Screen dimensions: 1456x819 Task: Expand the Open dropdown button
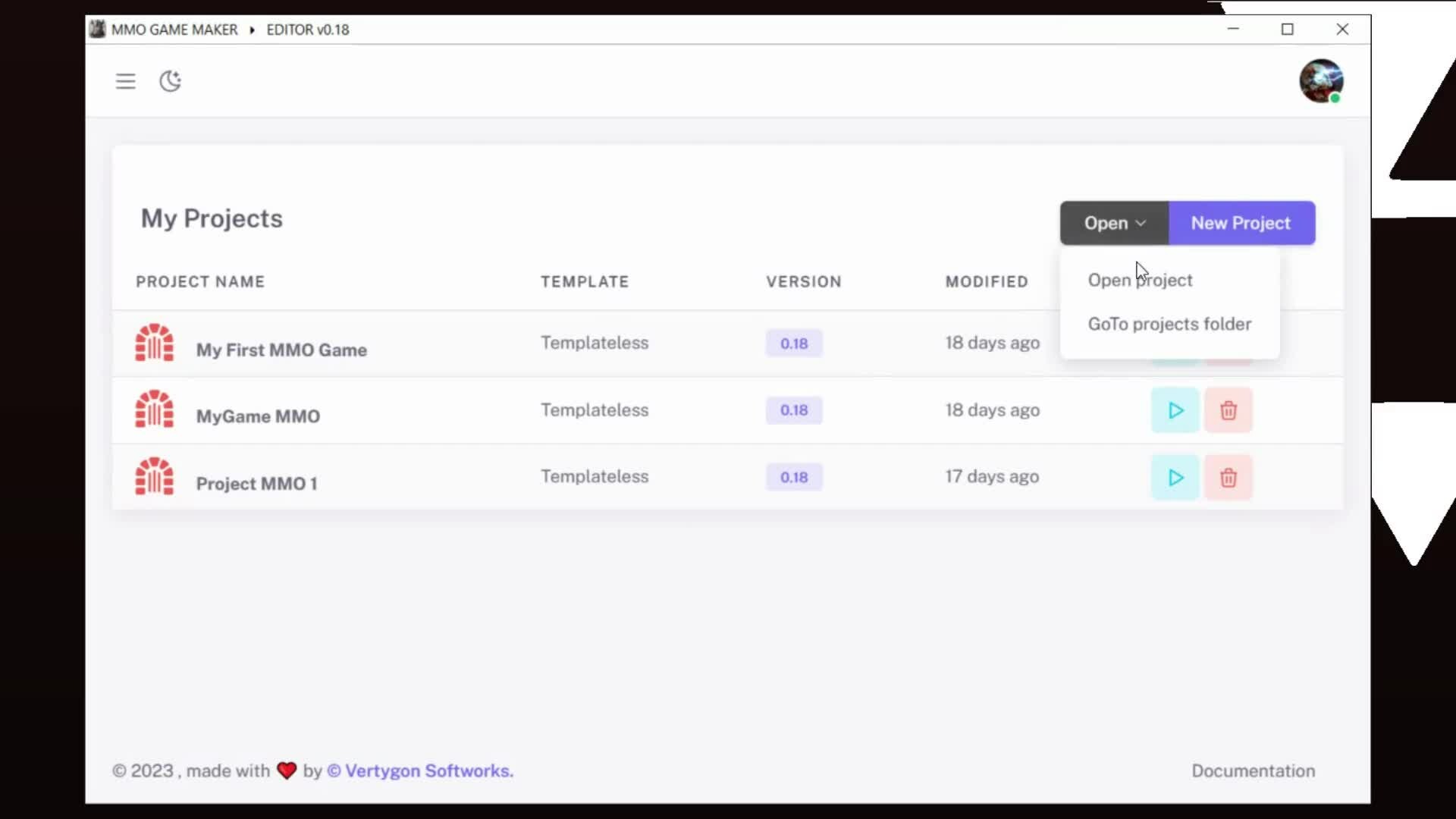tap(1114, 223)
